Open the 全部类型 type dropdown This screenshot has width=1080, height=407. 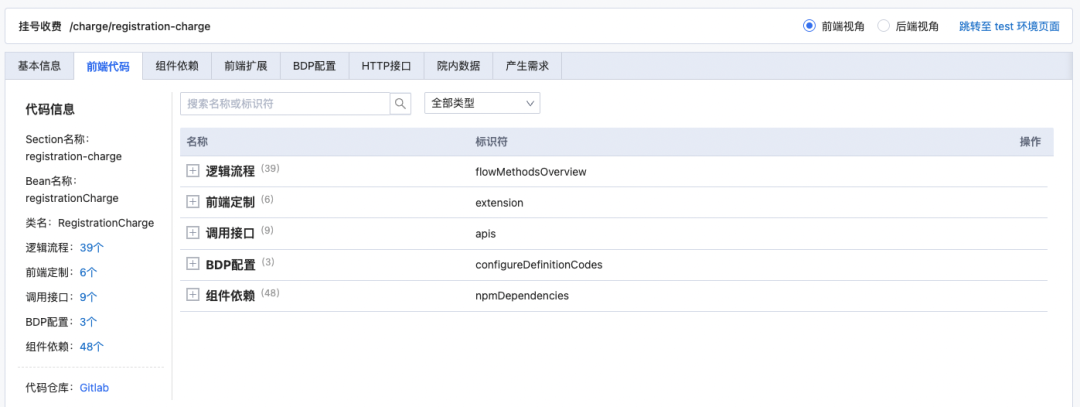pyautogui.click(x=482, y=103)
